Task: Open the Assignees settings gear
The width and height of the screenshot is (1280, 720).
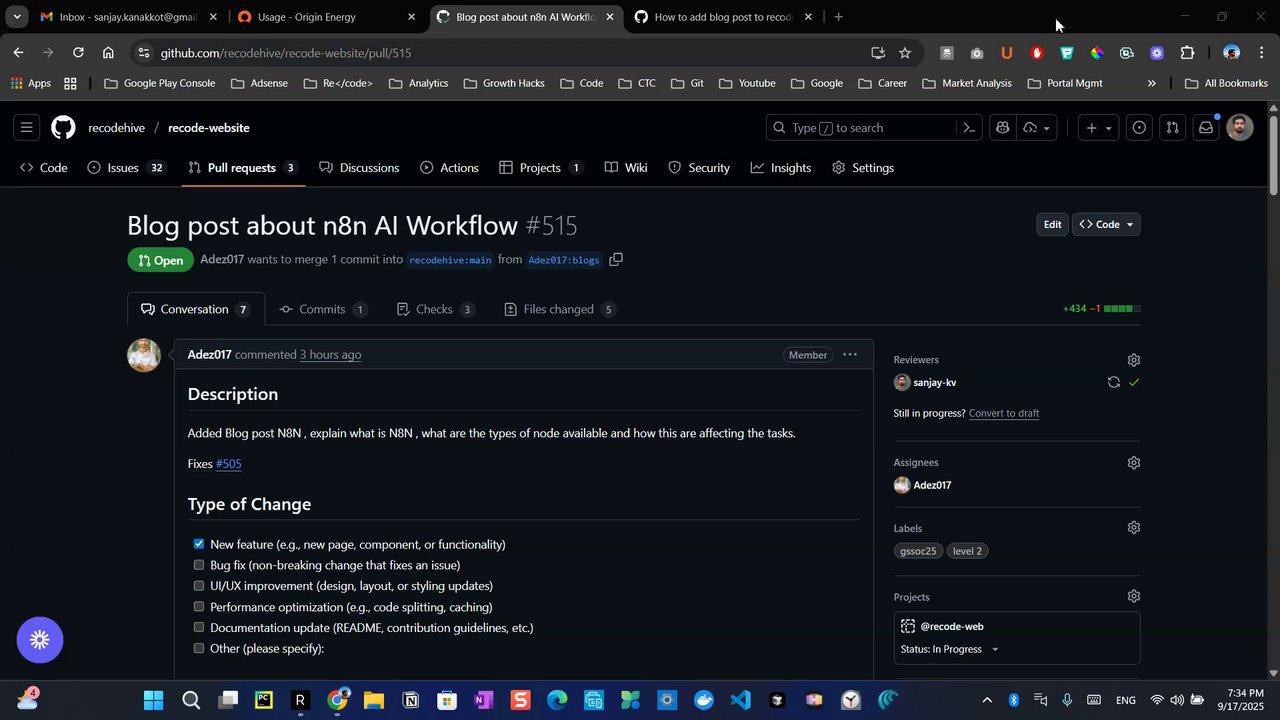Action: pyautogui.click(x=1133, y=463)
